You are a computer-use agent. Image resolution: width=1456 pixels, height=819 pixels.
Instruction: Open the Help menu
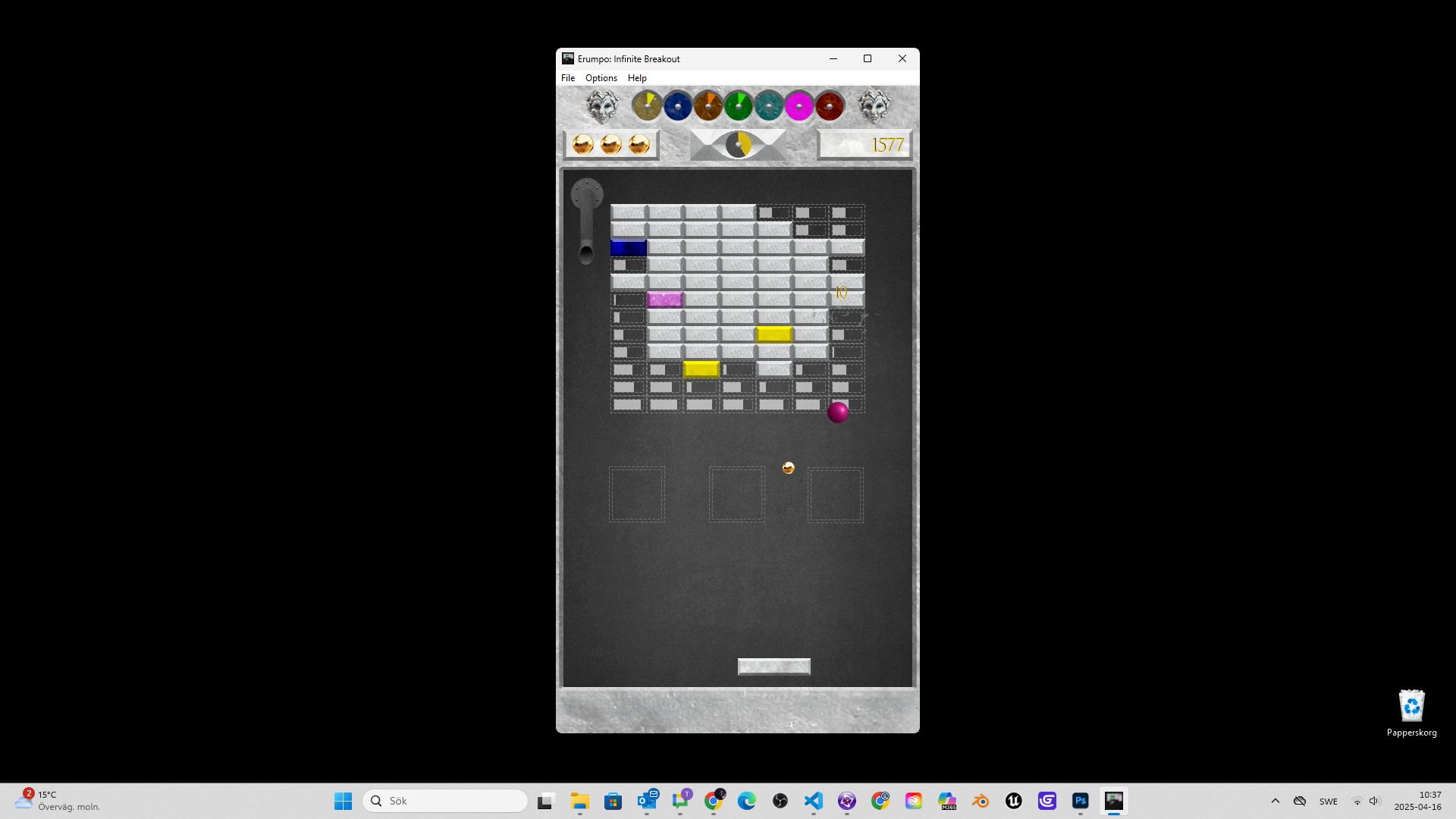click(x=637, y=78)
